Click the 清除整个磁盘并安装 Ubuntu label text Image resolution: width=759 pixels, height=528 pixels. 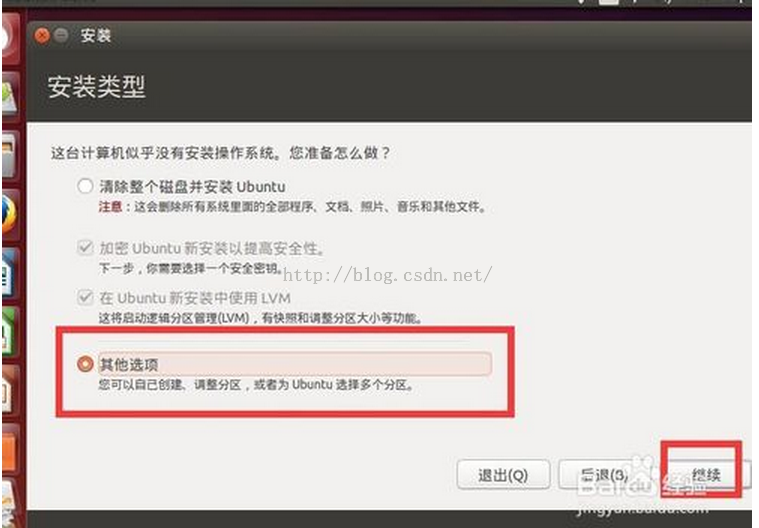click(x=192, y=186)
